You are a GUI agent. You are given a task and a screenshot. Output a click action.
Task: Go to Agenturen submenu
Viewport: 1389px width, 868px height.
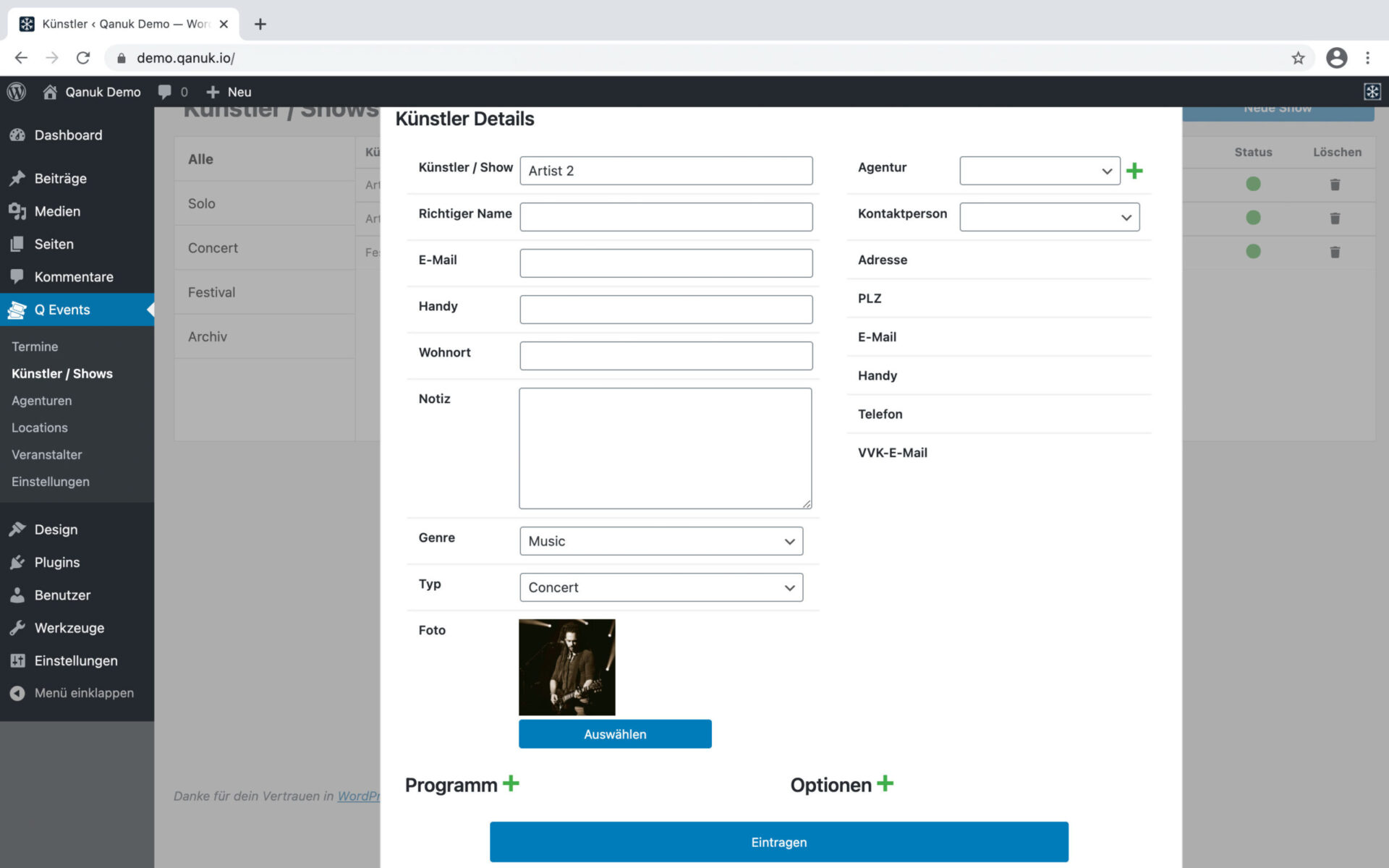tap(41, 401)
